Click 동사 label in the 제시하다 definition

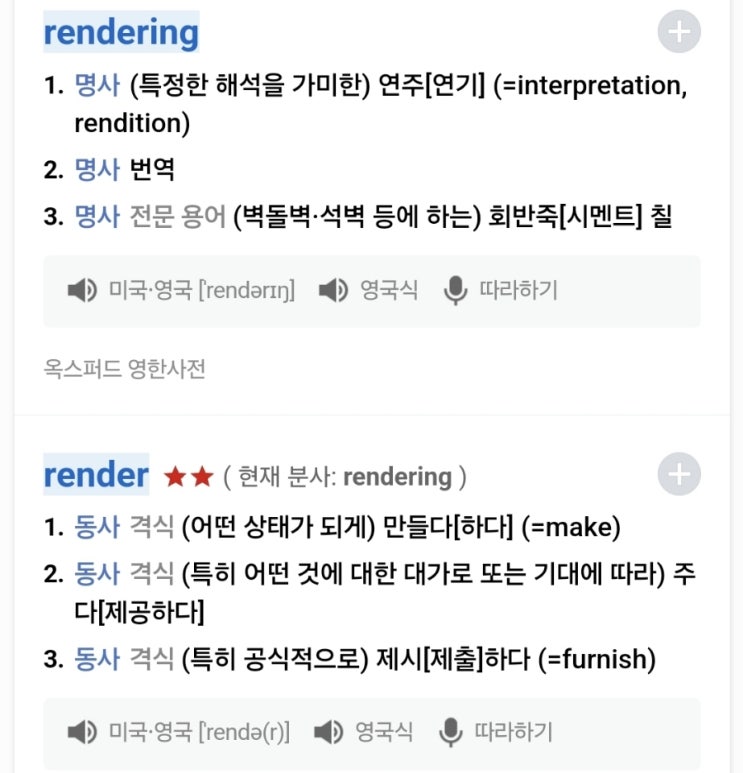tap(97, 659)
